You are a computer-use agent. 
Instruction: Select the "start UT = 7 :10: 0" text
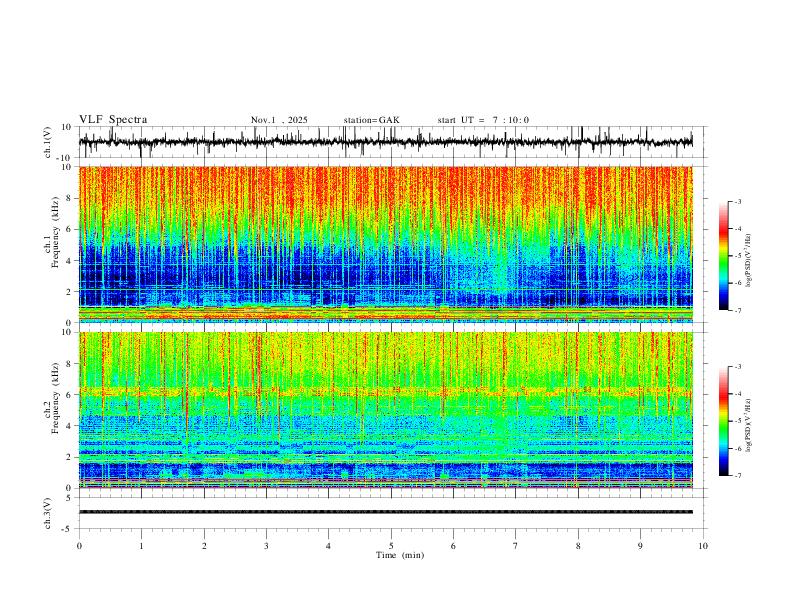483,120
